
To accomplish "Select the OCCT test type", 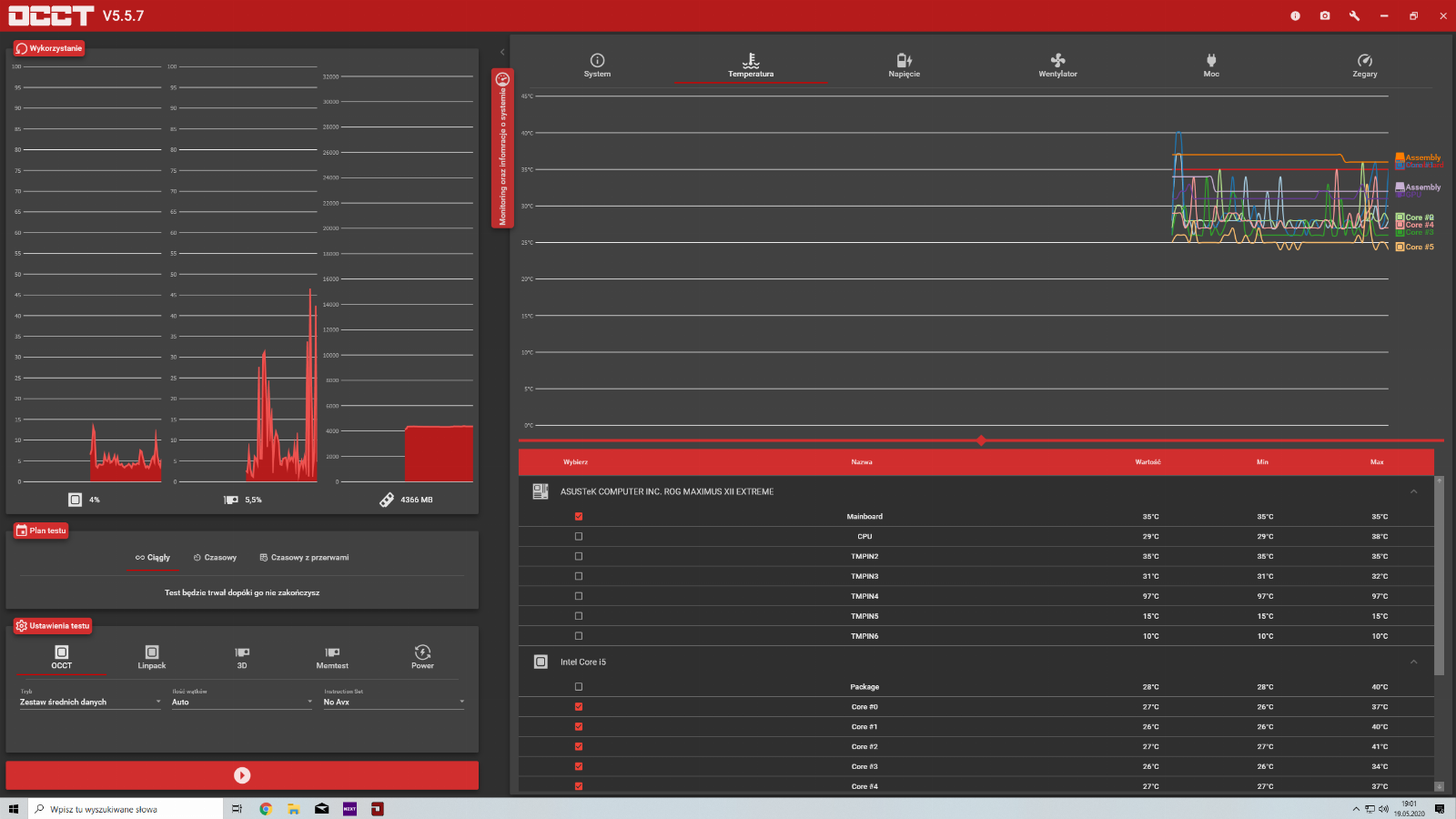I will click(x=61, y=658).
